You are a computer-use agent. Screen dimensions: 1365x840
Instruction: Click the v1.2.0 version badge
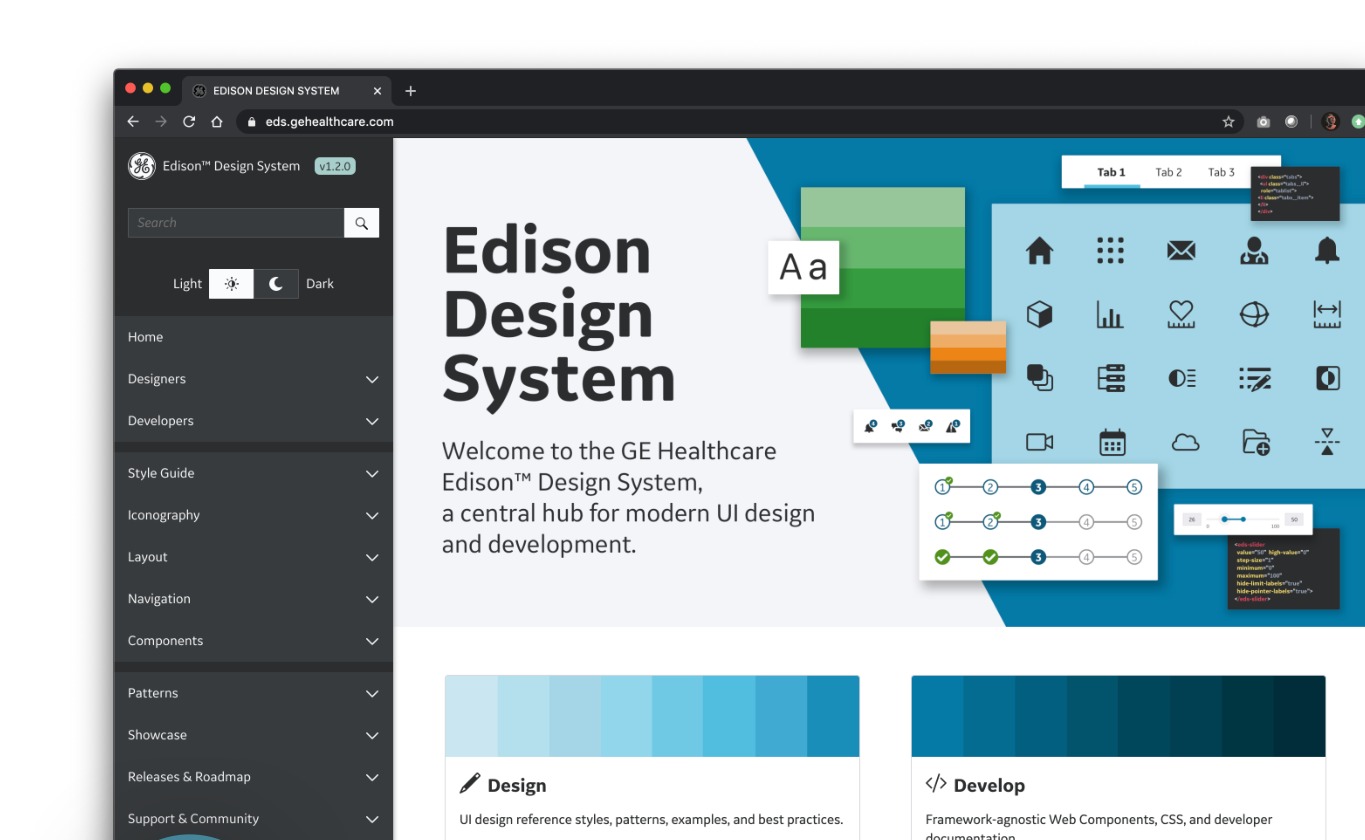click(335, 166)
